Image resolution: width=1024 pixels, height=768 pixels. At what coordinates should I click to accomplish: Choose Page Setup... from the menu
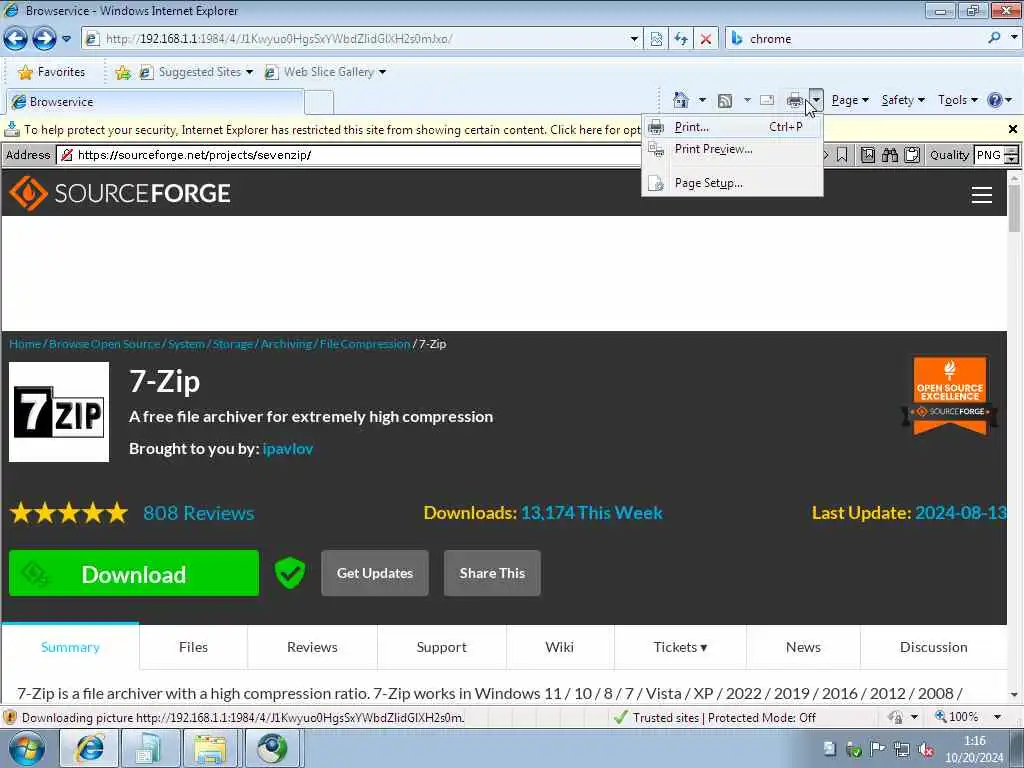(x=732, y=183)
